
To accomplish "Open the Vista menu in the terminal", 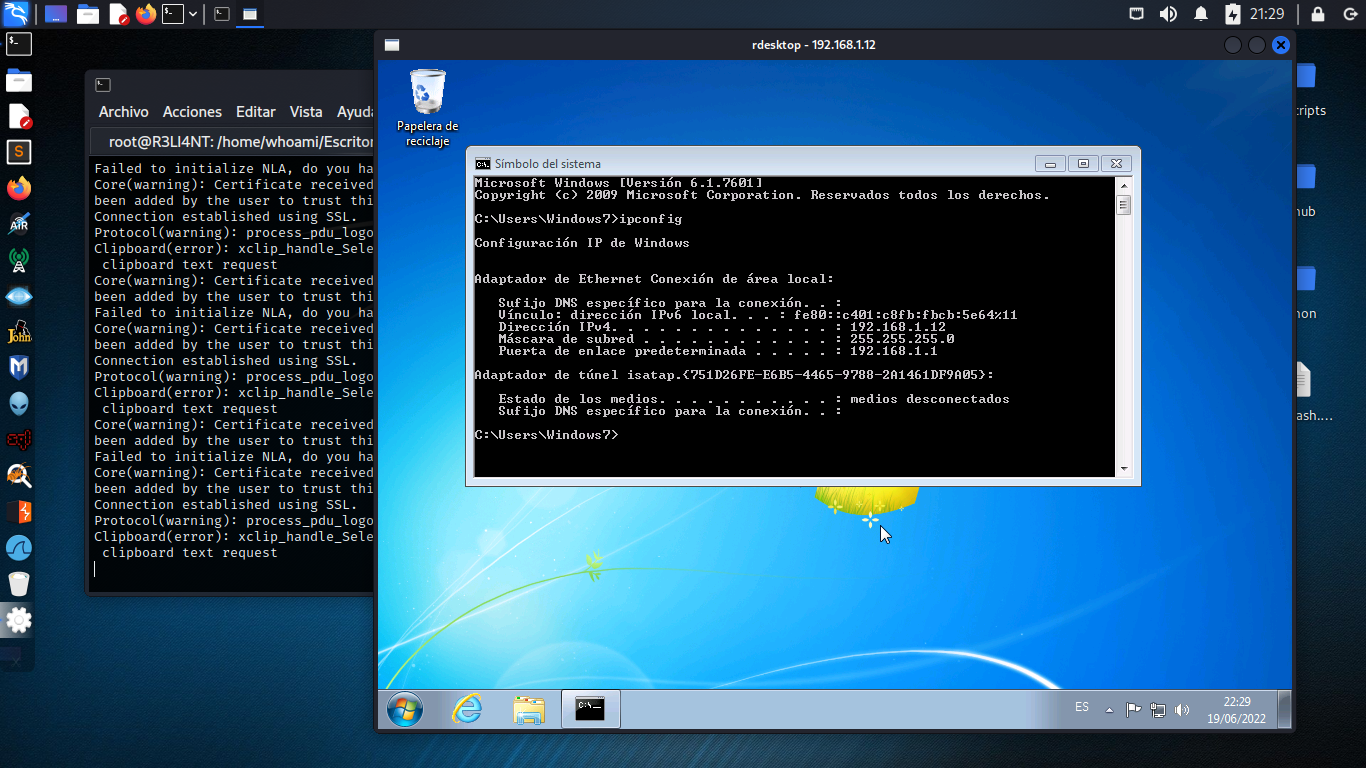I will [306, 112].
